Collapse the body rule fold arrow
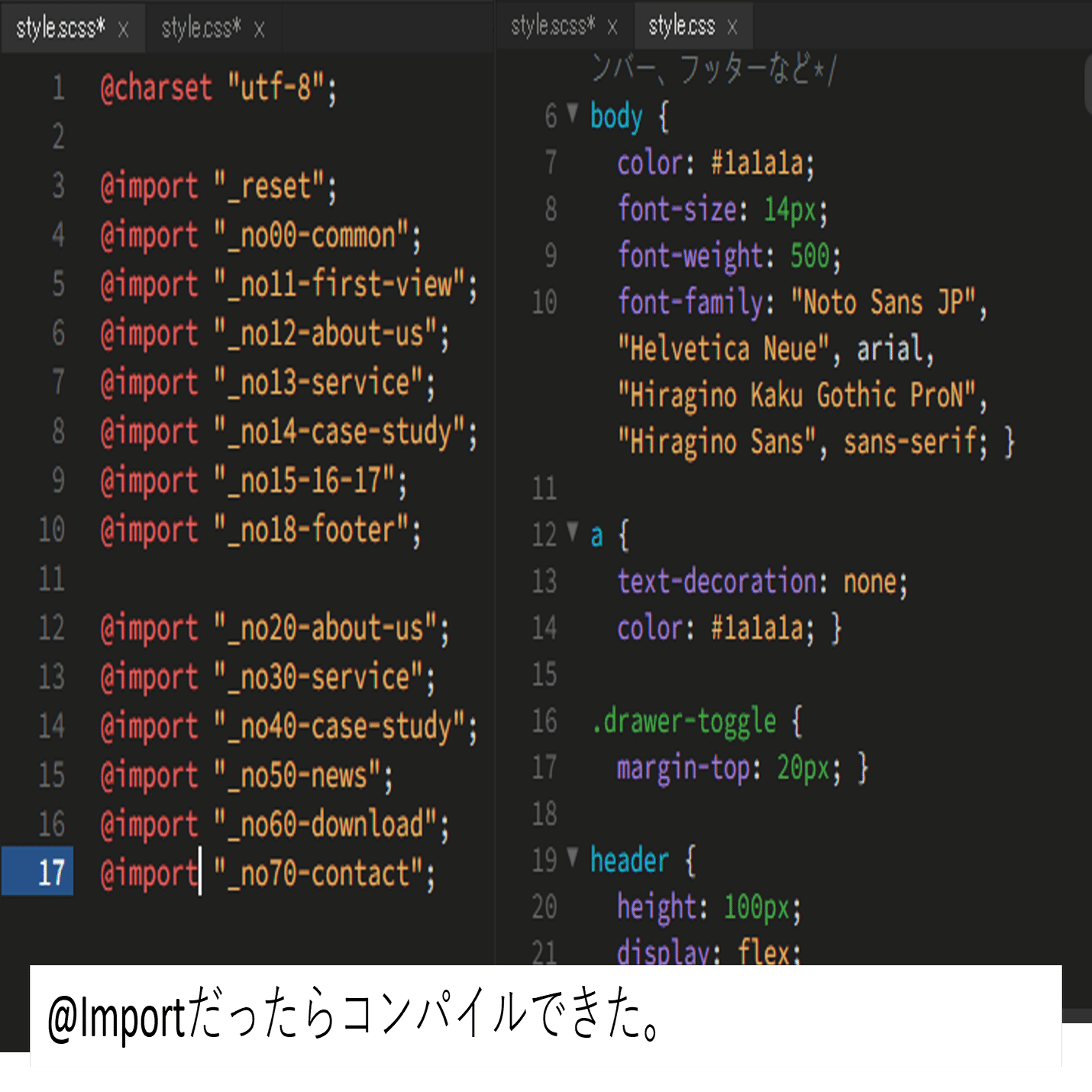 pyautogui.click(x=573, y=114)
